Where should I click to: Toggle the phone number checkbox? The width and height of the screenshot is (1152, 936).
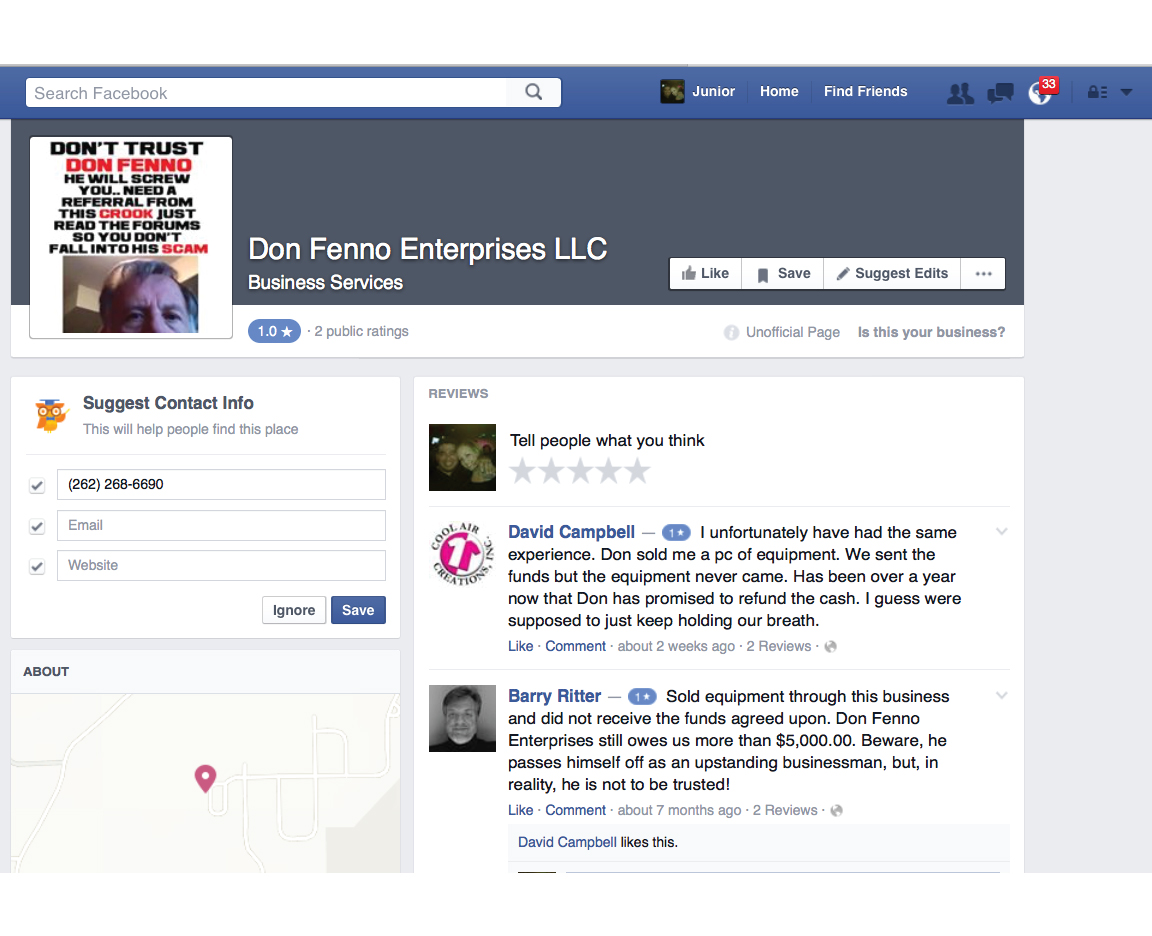[x=37, y=486]
